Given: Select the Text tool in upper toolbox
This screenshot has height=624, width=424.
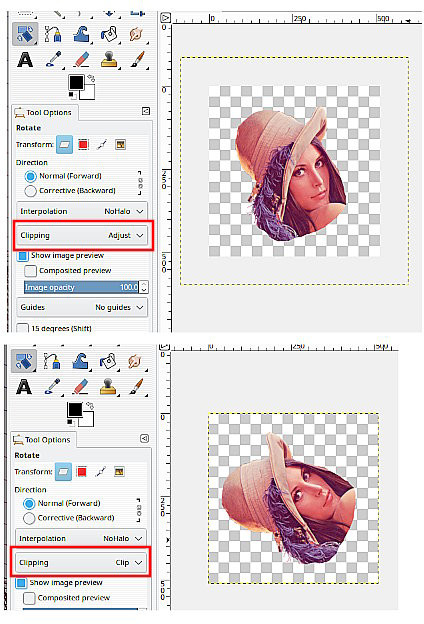Looking at the screenshot, I should tap(25, 60).
